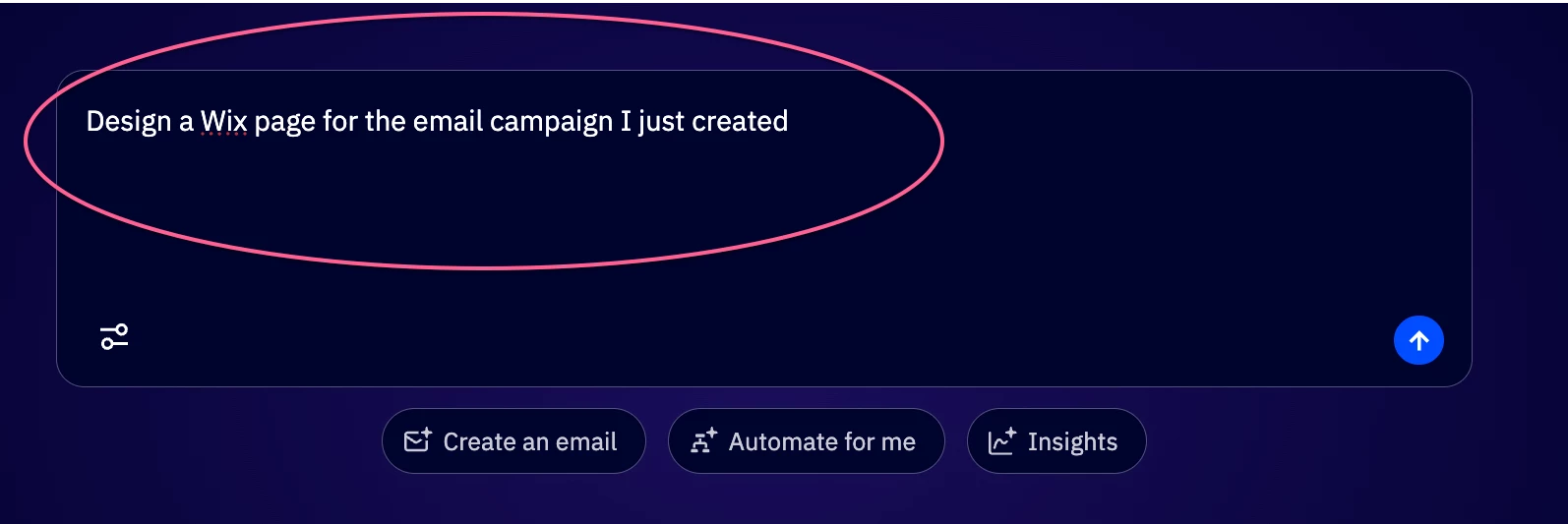Click the underlined word Wix
Screen dimensions: 1568x524
[x=223, y=122]
